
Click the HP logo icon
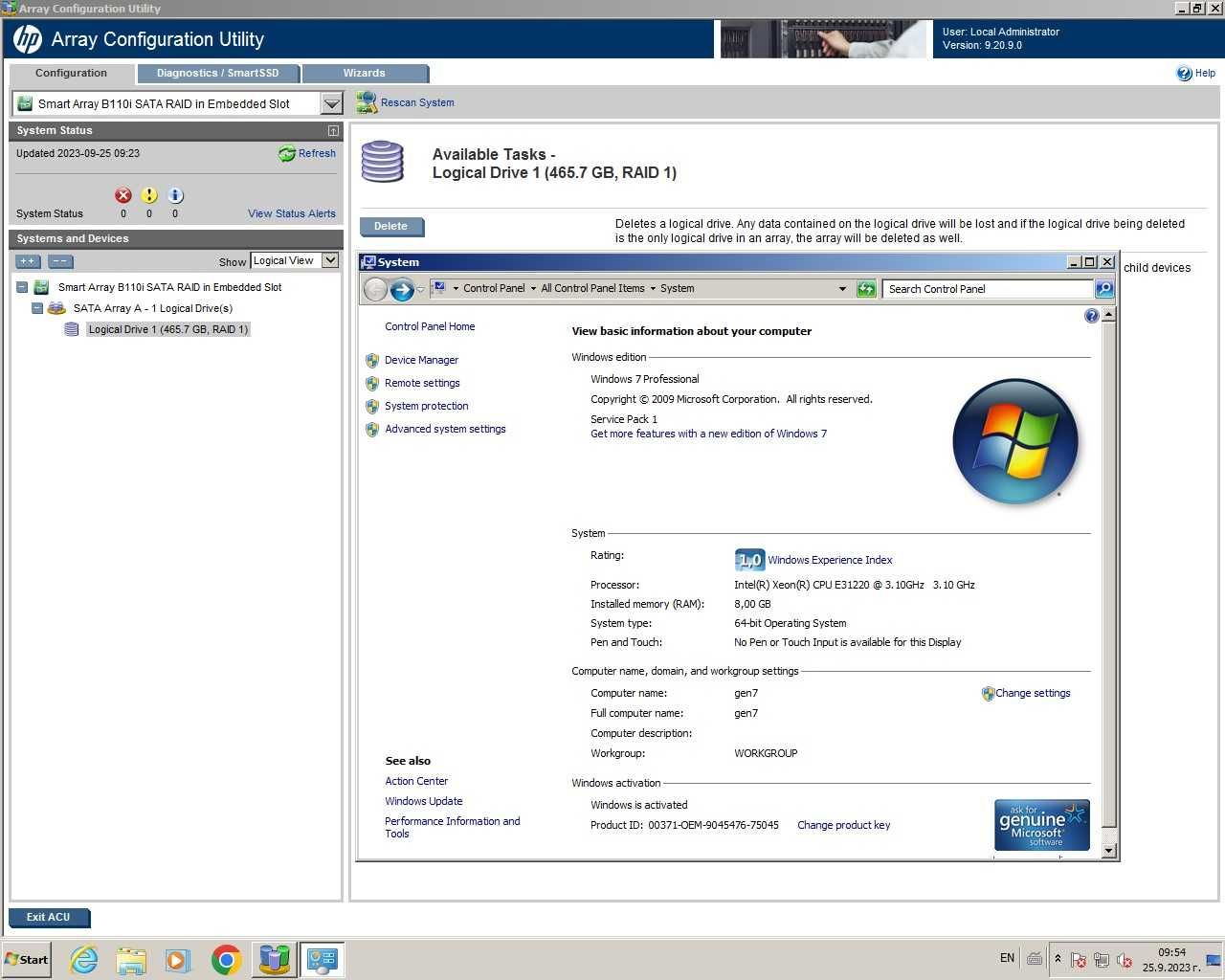point(28,39)
